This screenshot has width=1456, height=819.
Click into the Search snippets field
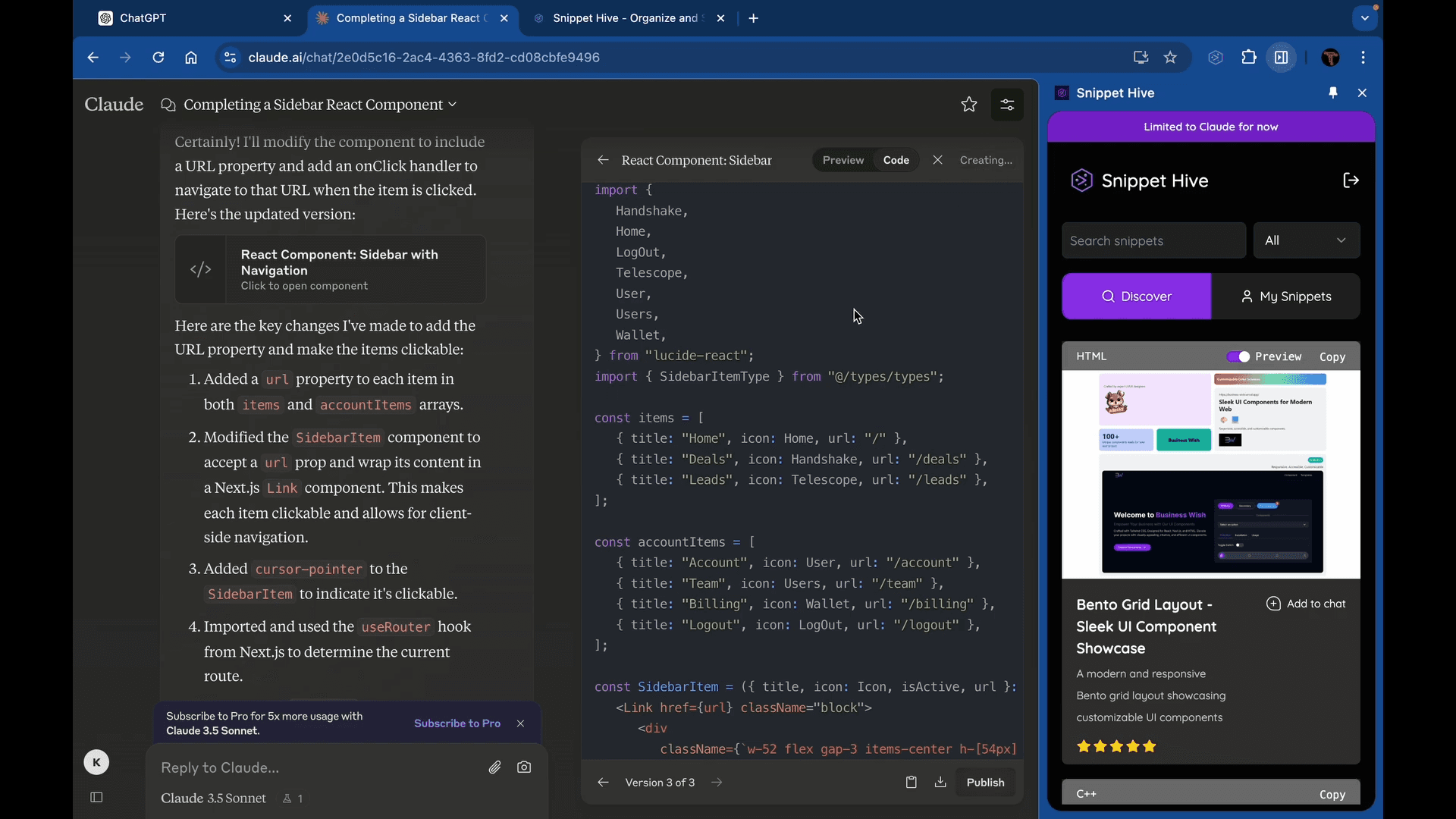pos(1153,240)
